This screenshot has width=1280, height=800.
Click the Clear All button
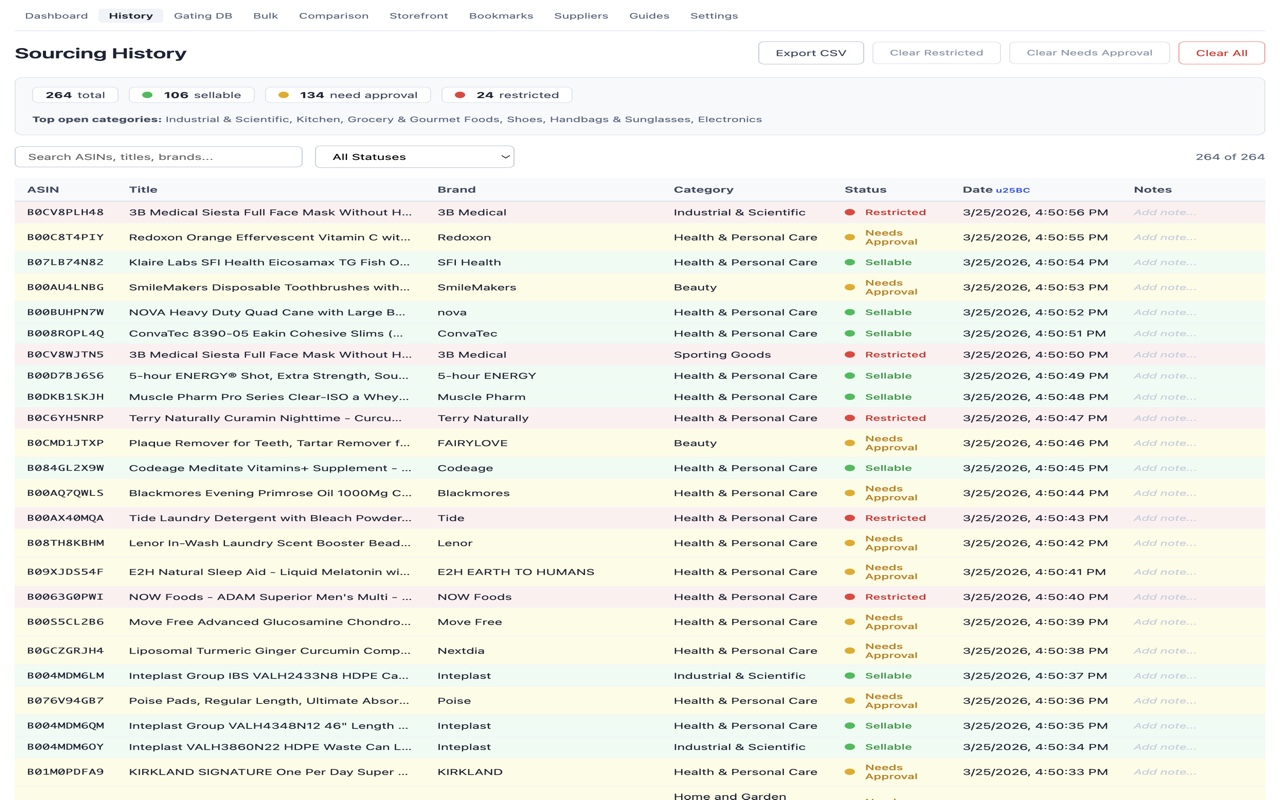[1222, 53]
